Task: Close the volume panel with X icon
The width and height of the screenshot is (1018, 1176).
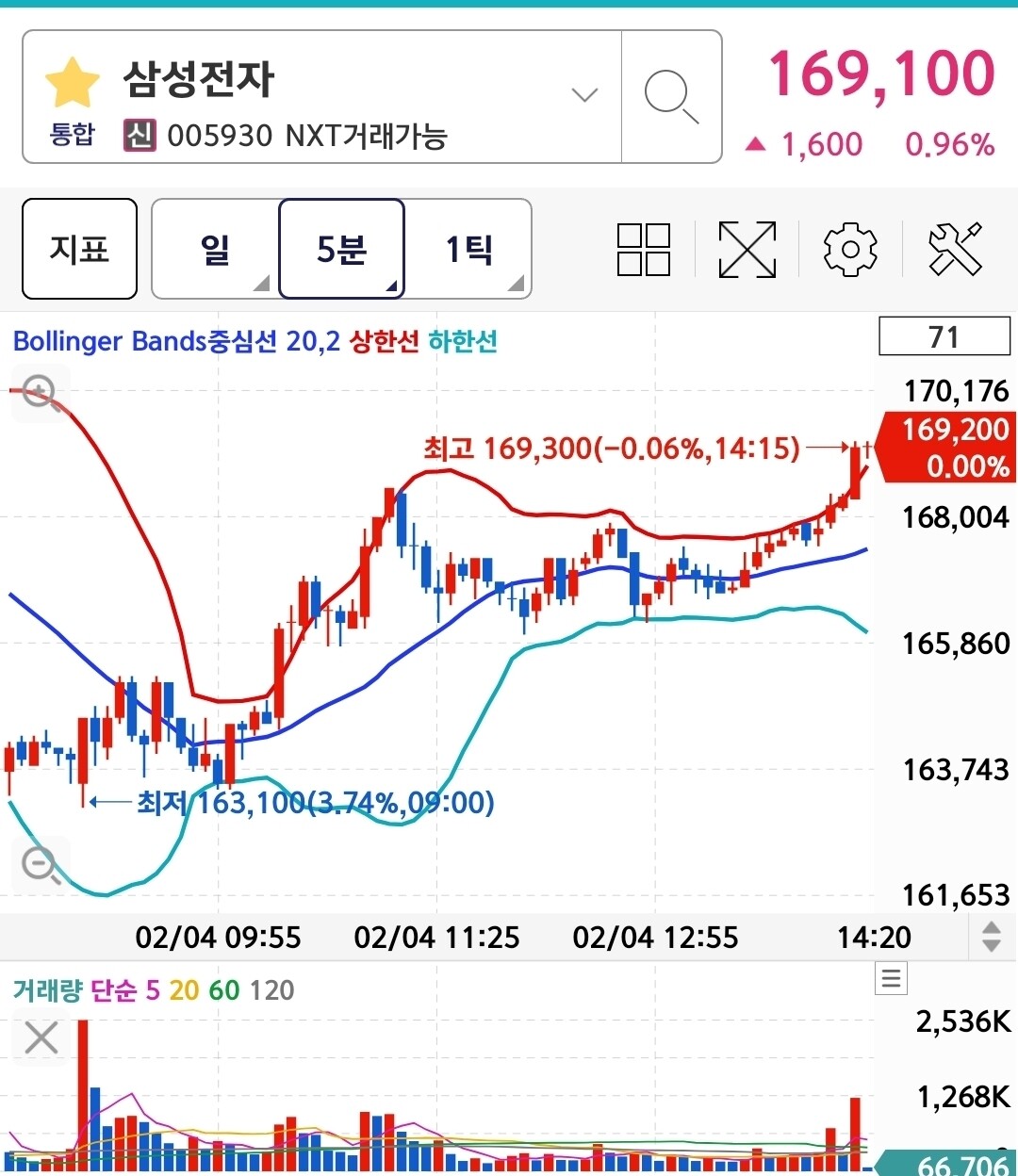Action: 41,1038
